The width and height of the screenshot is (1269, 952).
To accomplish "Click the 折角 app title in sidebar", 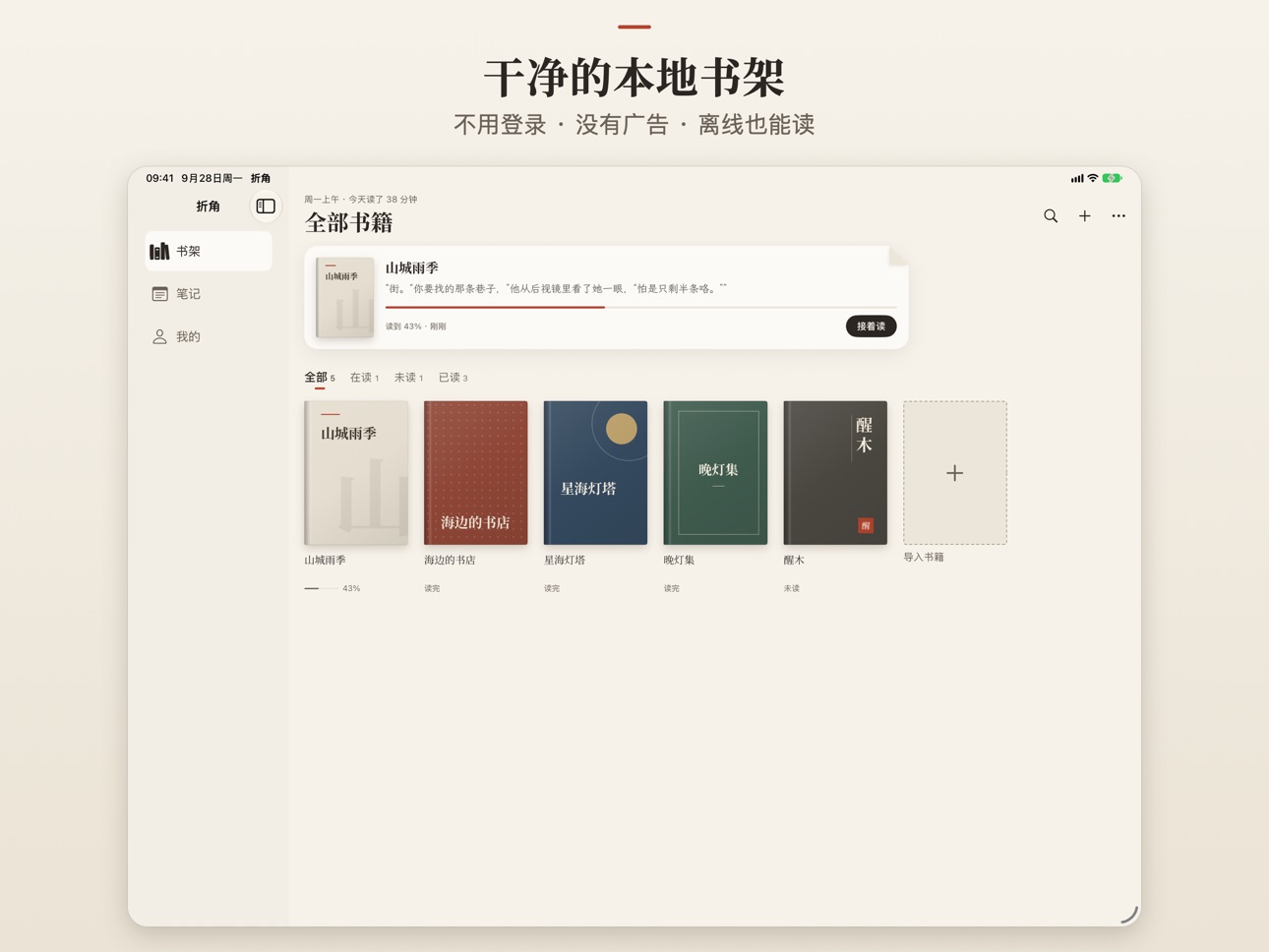I will tap(208, 207).
